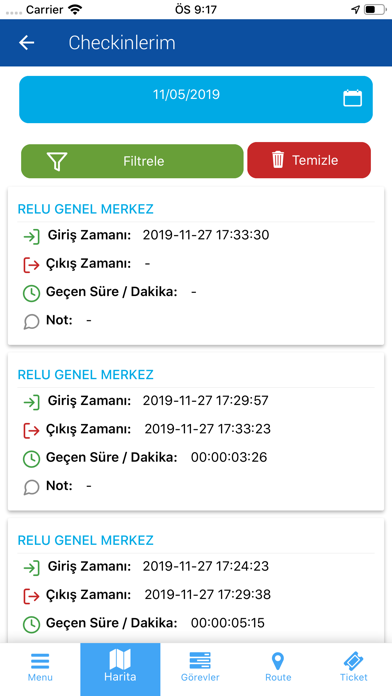Open the second RELU GENEL MERKEZ card title
Viewport: 392px width, 696px height.
(86, 375)
